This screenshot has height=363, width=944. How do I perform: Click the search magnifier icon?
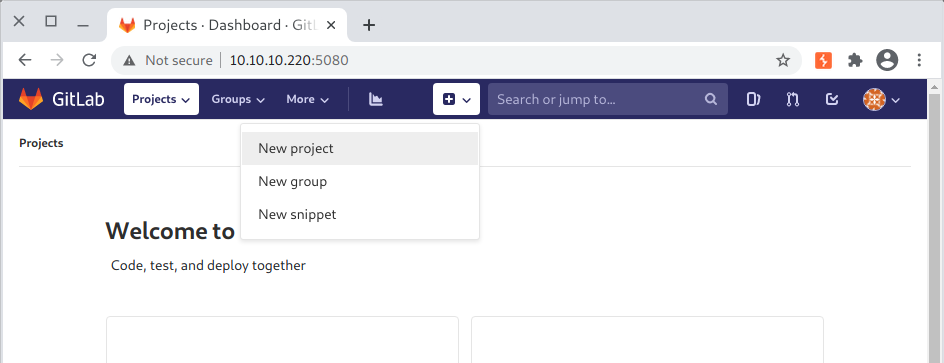(x=711, y=99)
